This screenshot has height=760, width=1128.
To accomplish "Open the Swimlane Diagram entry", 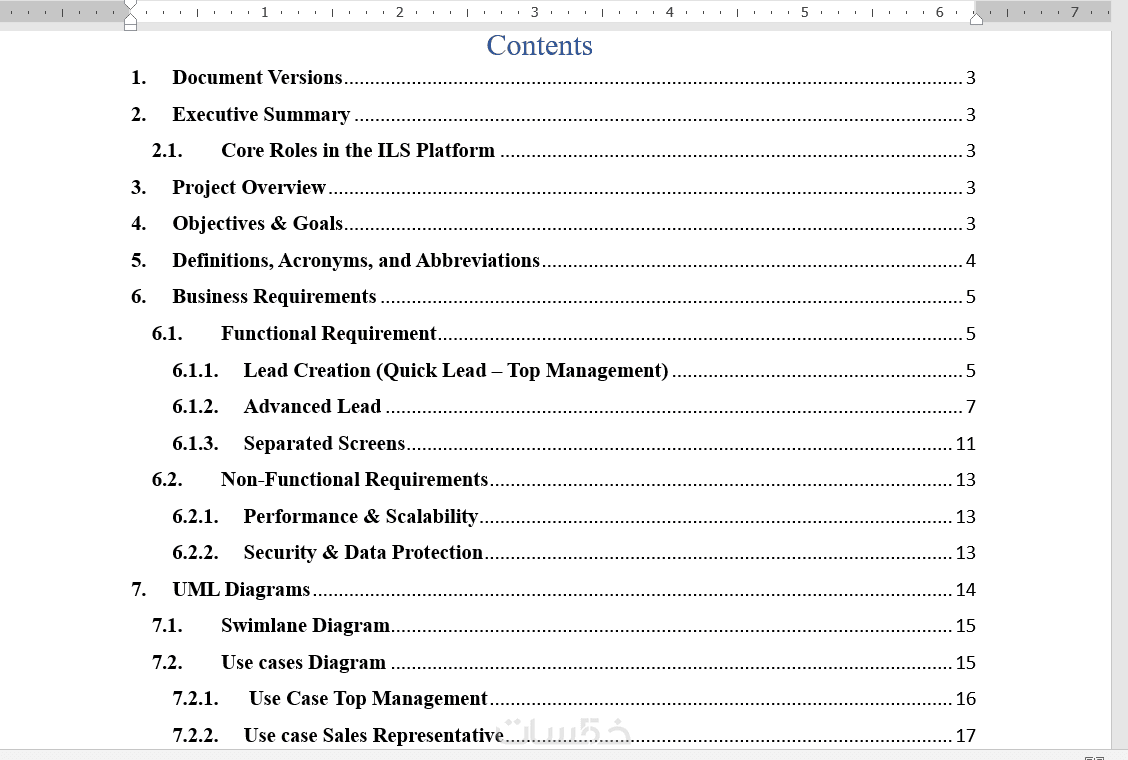I will click(563, 625).
